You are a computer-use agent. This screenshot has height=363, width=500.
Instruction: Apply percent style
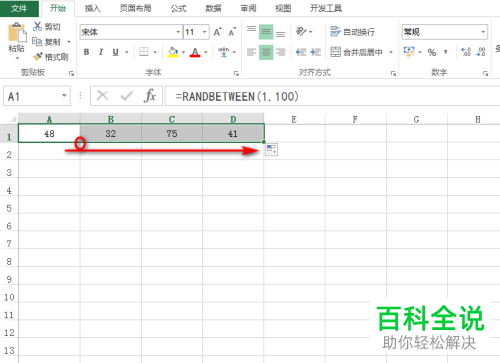click(432, 52)
